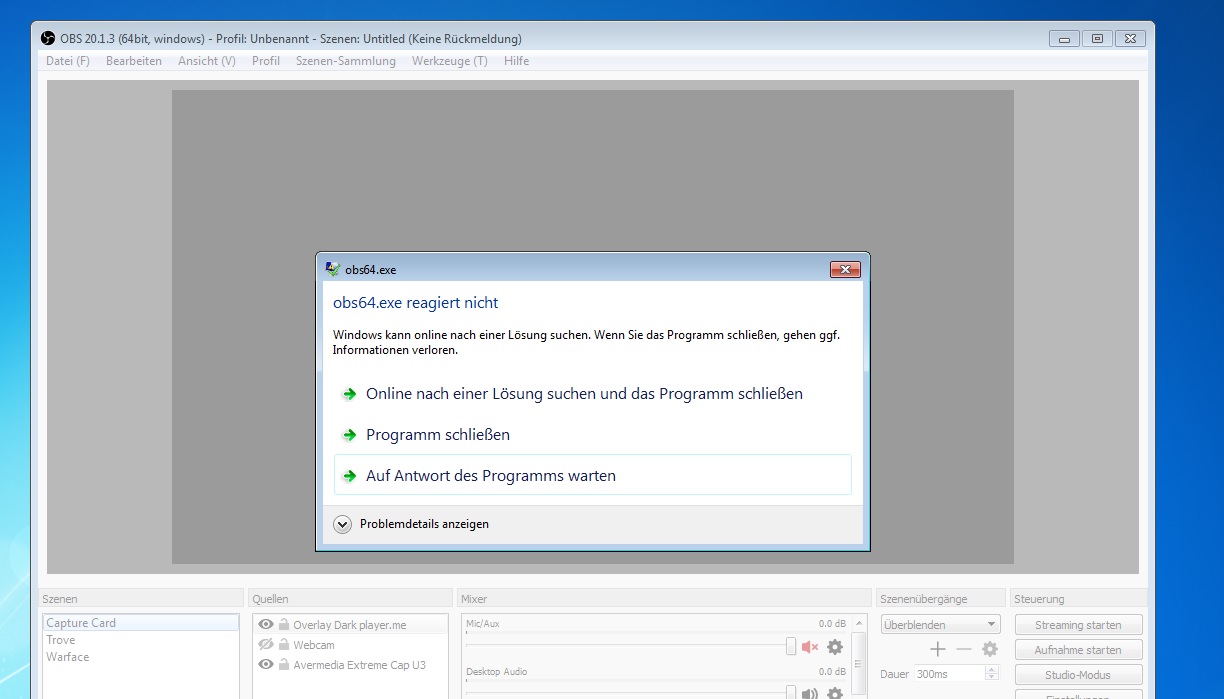Toggle lock on Avermedia Extreme Cap U3
The image size is (1224, 699).
284,664
